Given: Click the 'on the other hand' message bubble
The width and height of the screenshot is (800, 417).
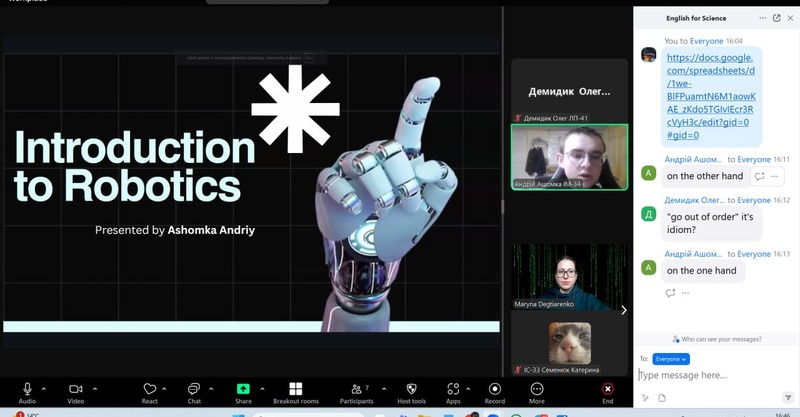Looking at the screenshot, I should point(705,176).
